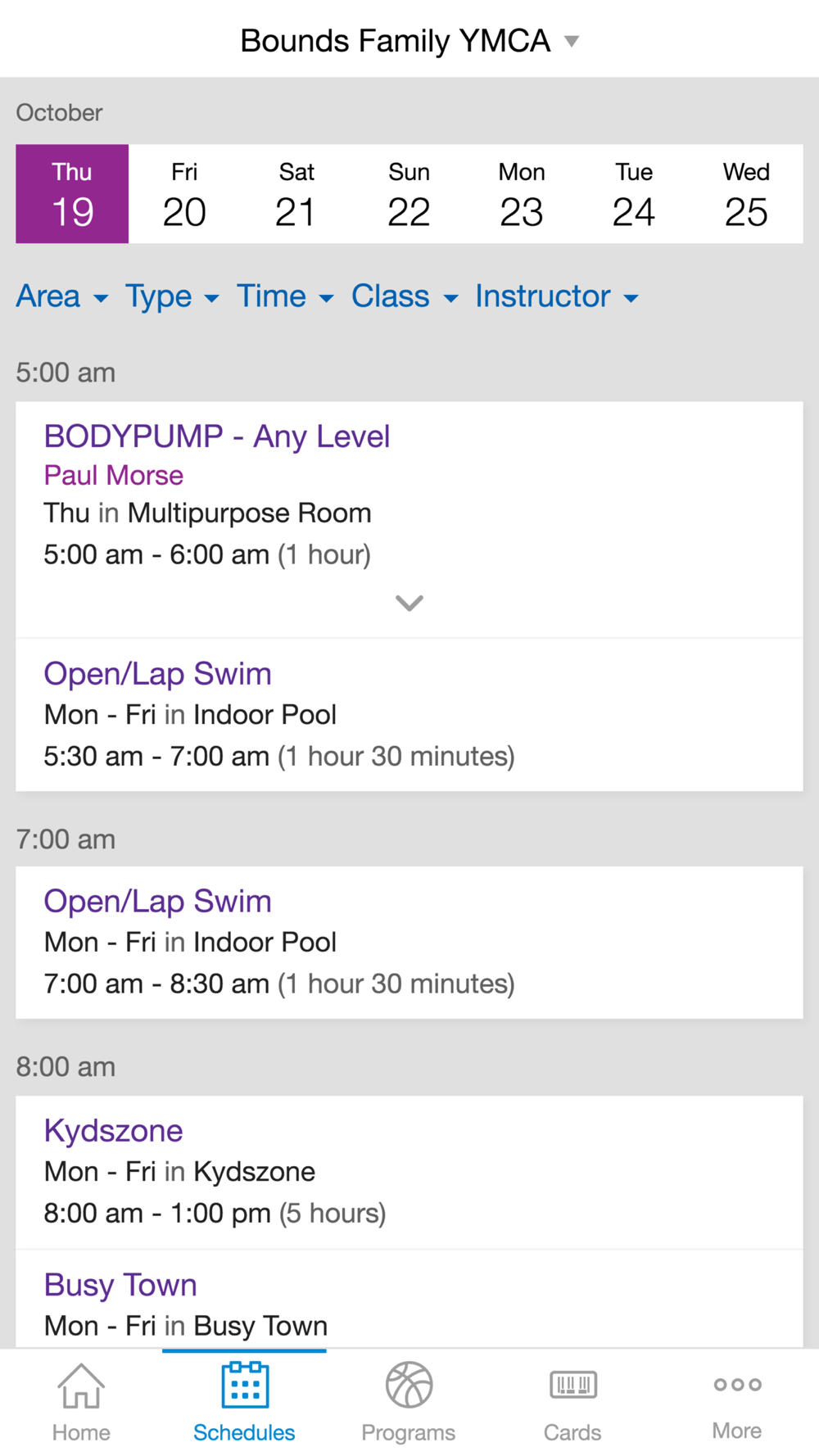Open the Class filter dropdown
Screen dimensions: 819x1456
click(405, 296)
